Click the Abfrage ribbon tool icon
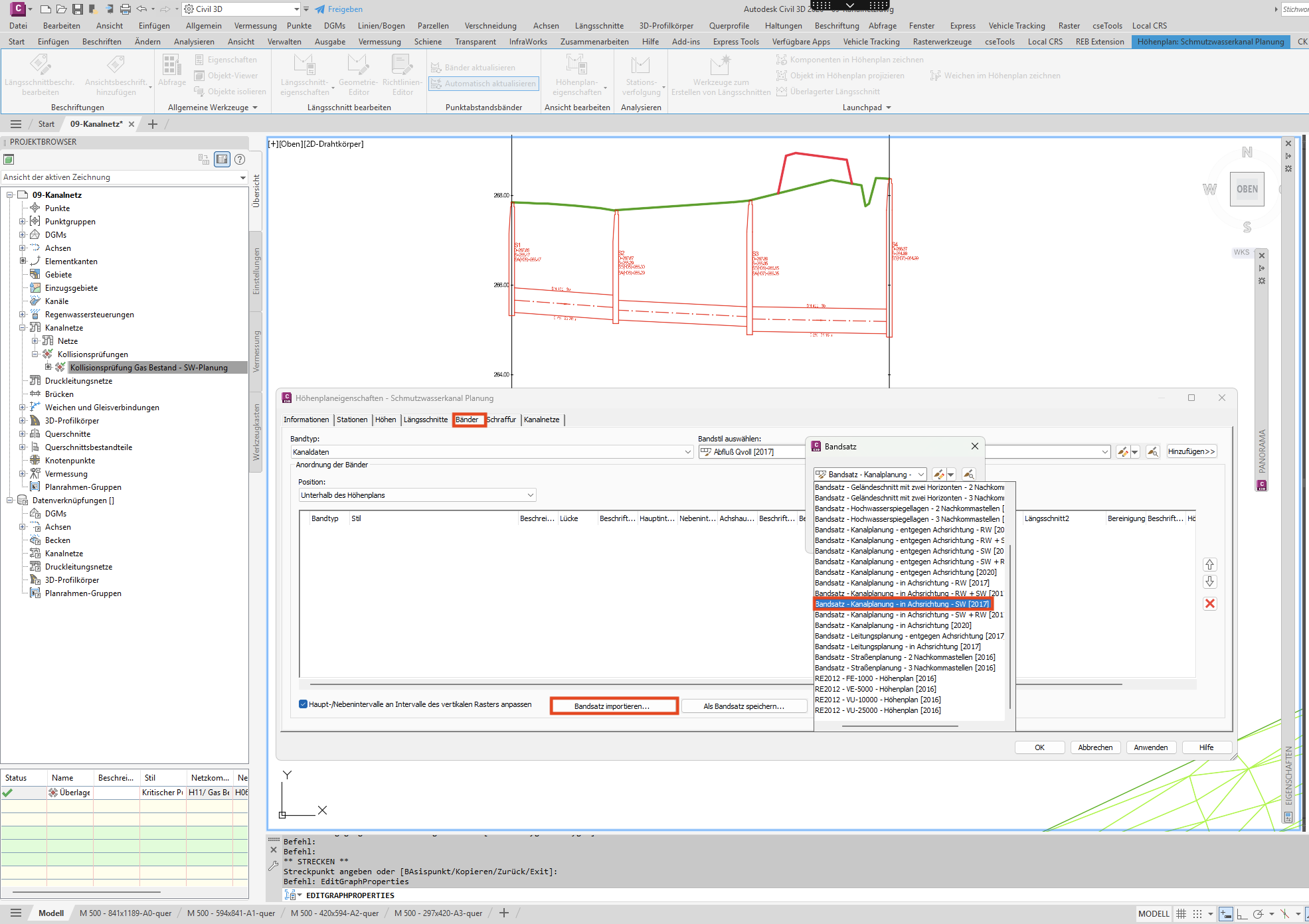 tap(171, 70)
